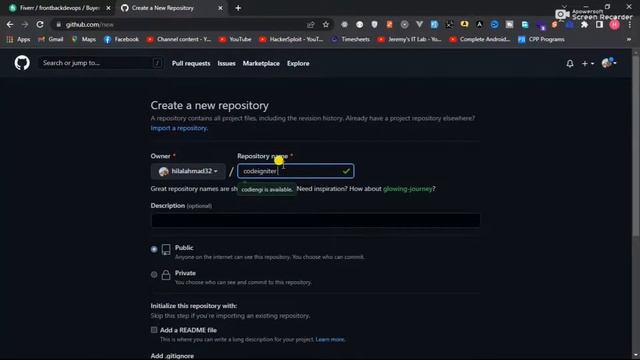The height and width of the screenshot is (360, 640).
Task: Open the HackerSploit bookmark
Action: click(291, 39)
